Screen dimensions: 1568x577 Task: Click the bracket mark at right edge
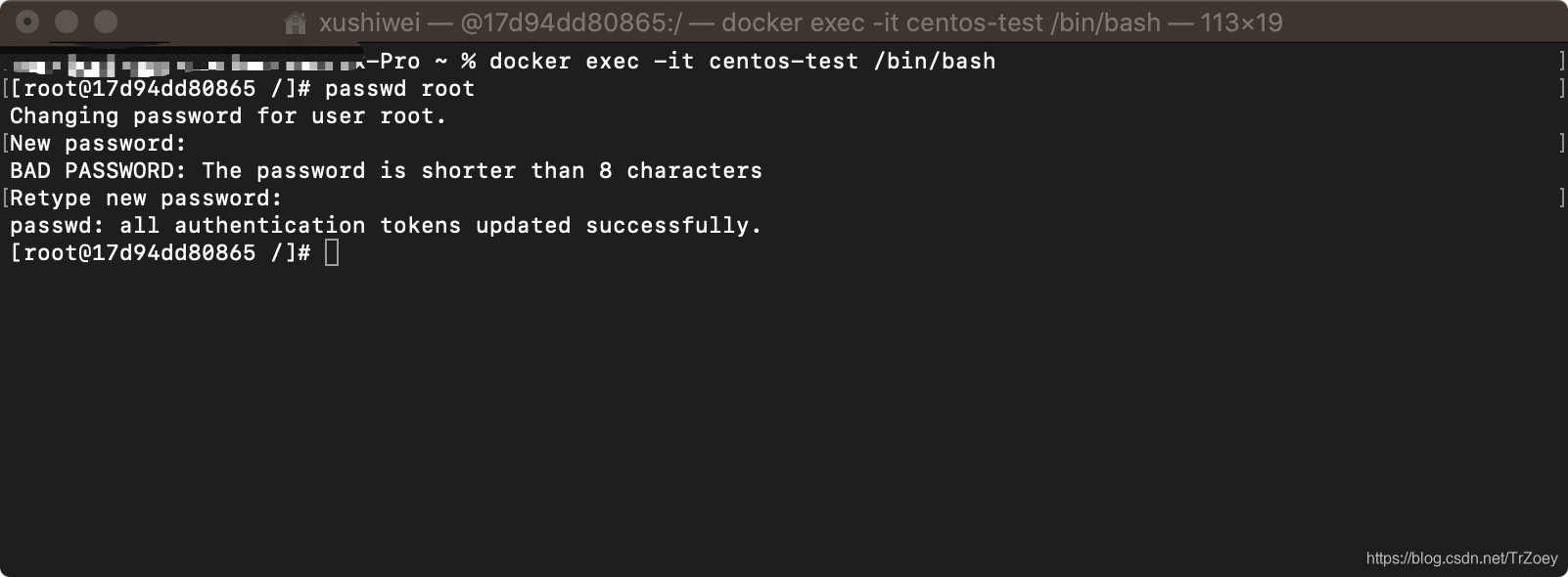click(x=1560, y=61)
